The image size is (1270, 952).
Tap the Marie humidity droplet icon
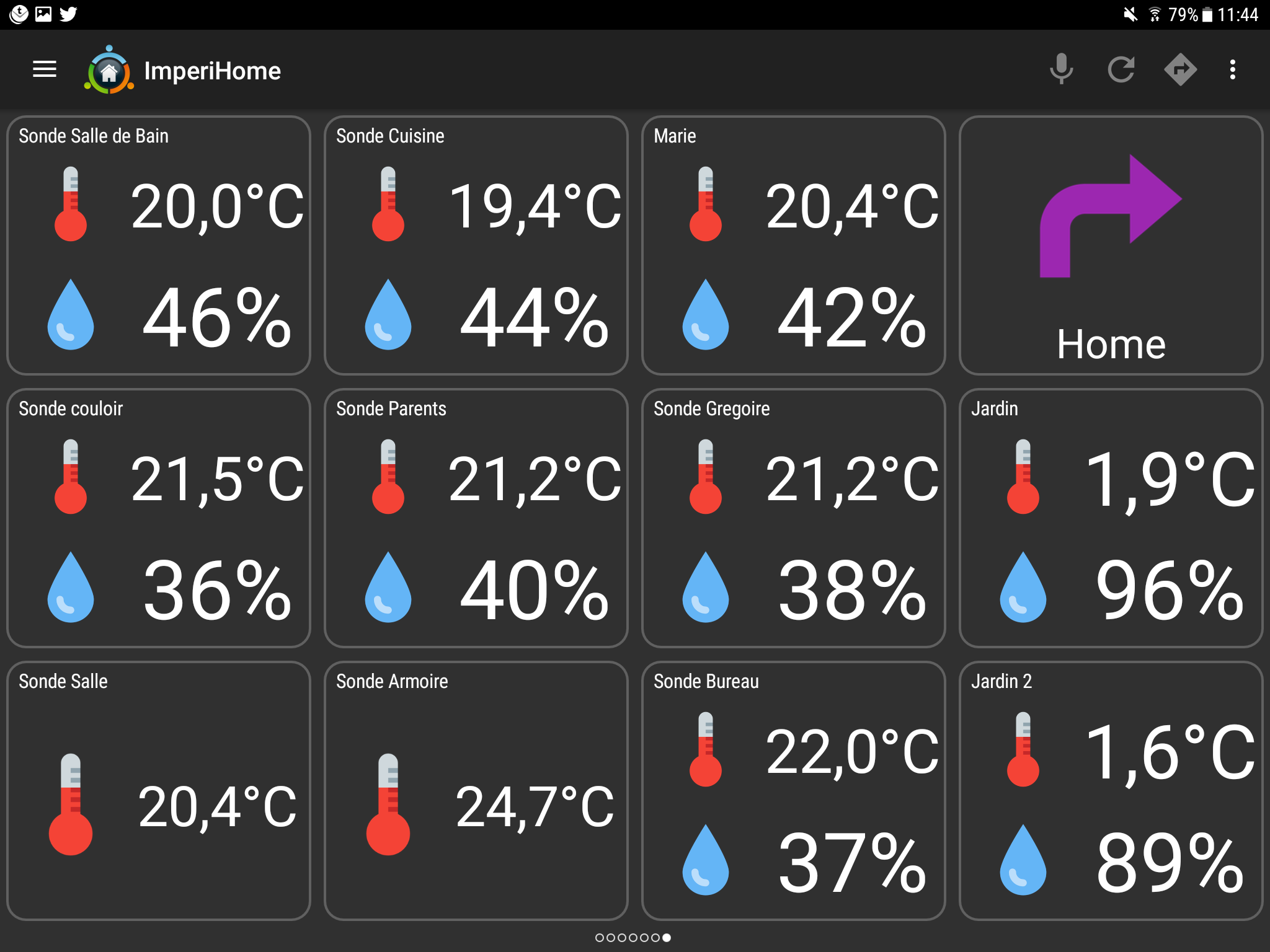coord(705,314)
